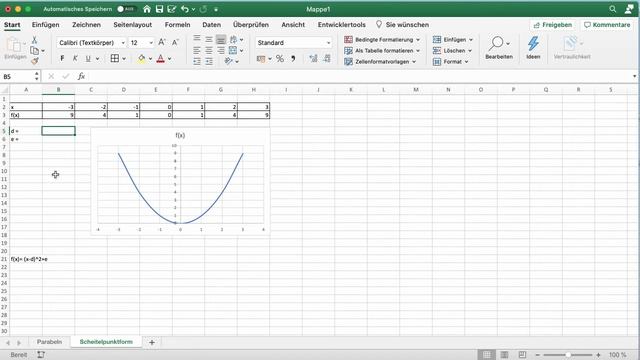The width and height of the screenshot is (640, 360).
Task: Align text right
Action: (221, 51)
